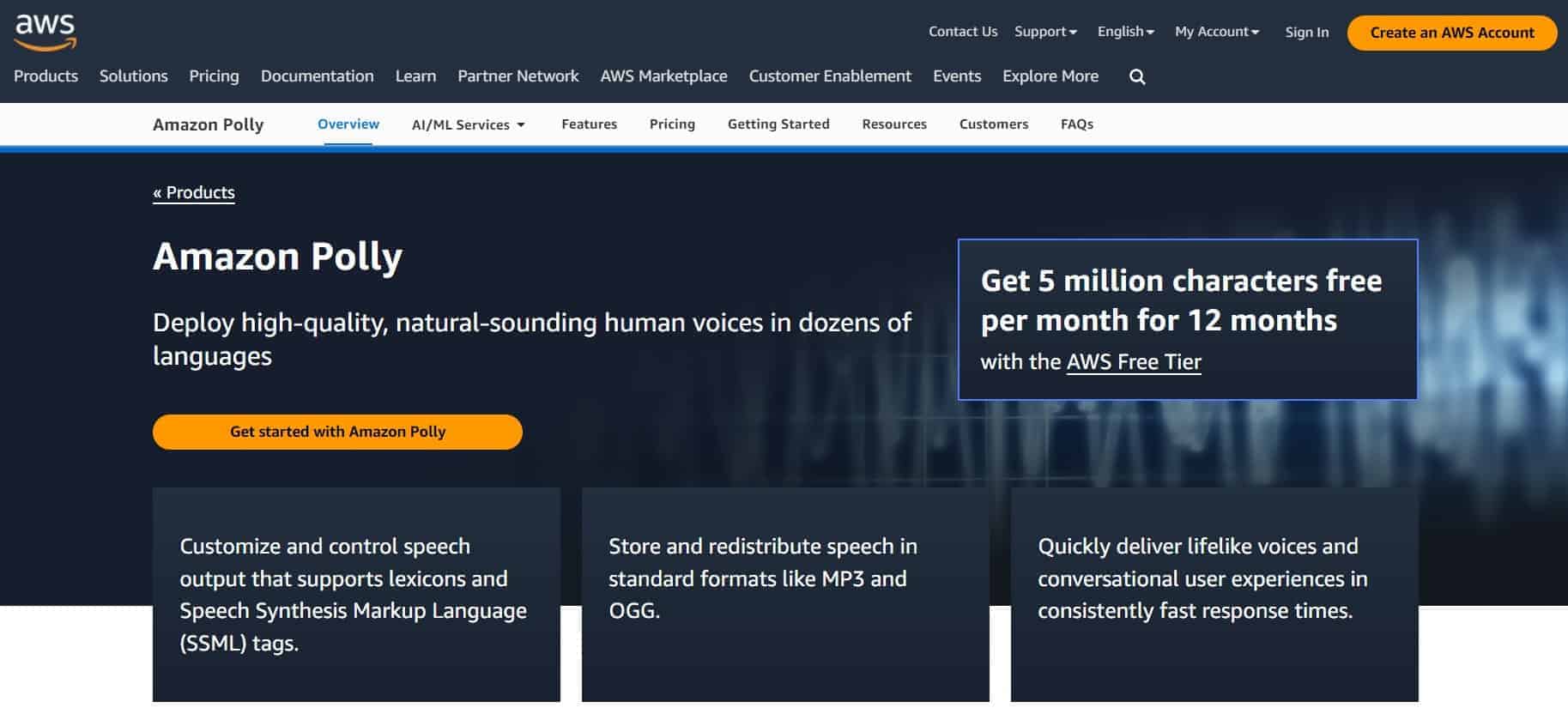Open the Events menu
Screen dimensions: 1568x726
pyautogui.click(x=957, y=76)
